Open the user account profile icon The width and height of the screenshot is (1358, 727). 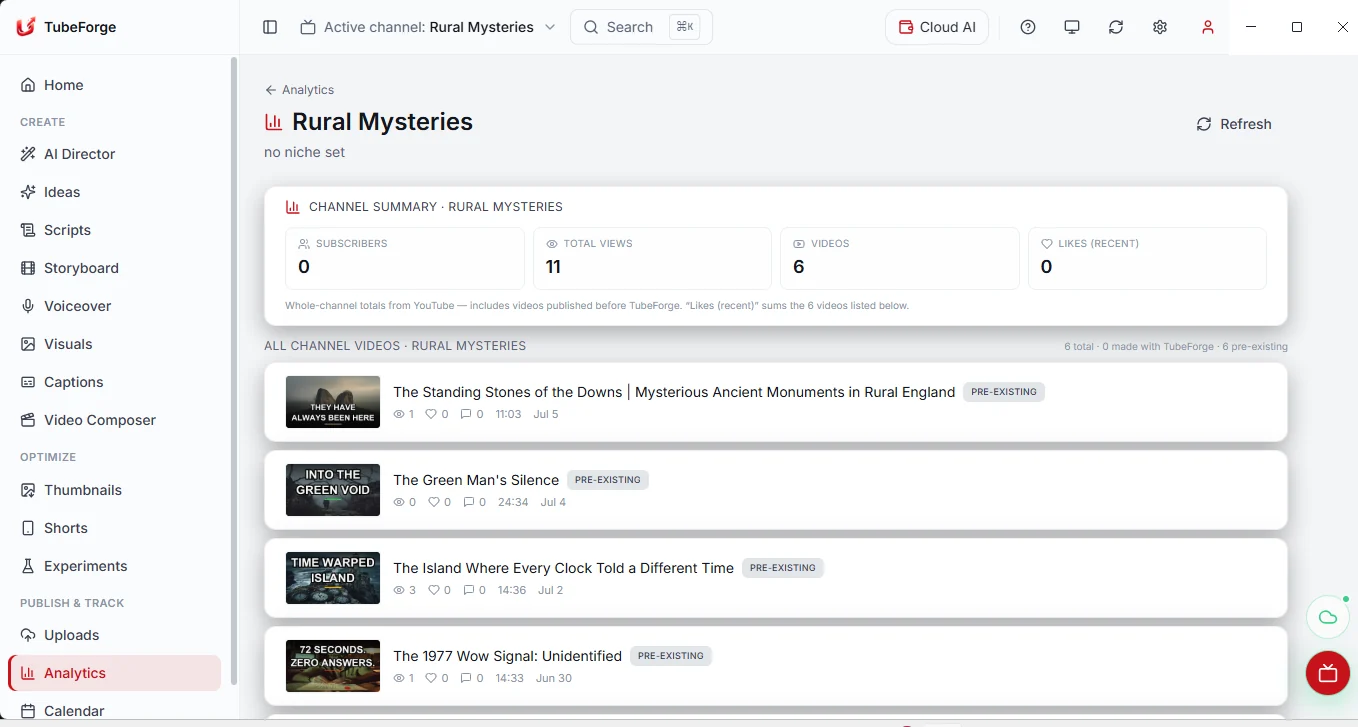(x=1208, y=27)
